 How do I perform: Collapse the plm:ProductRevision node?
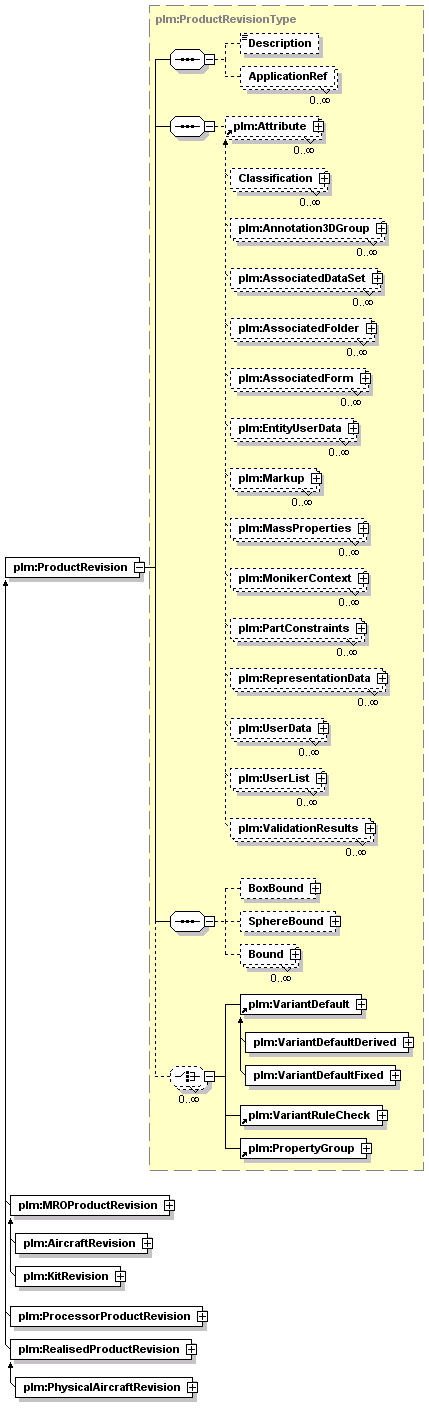[x=139, y=567]
